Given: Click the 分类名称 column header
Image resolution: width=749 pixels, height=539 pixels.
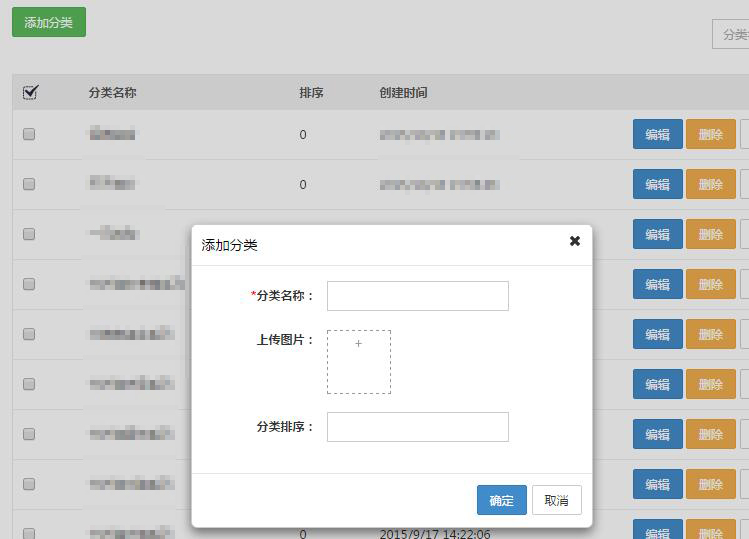Looking at the screenshot, I should coord(112,93).
